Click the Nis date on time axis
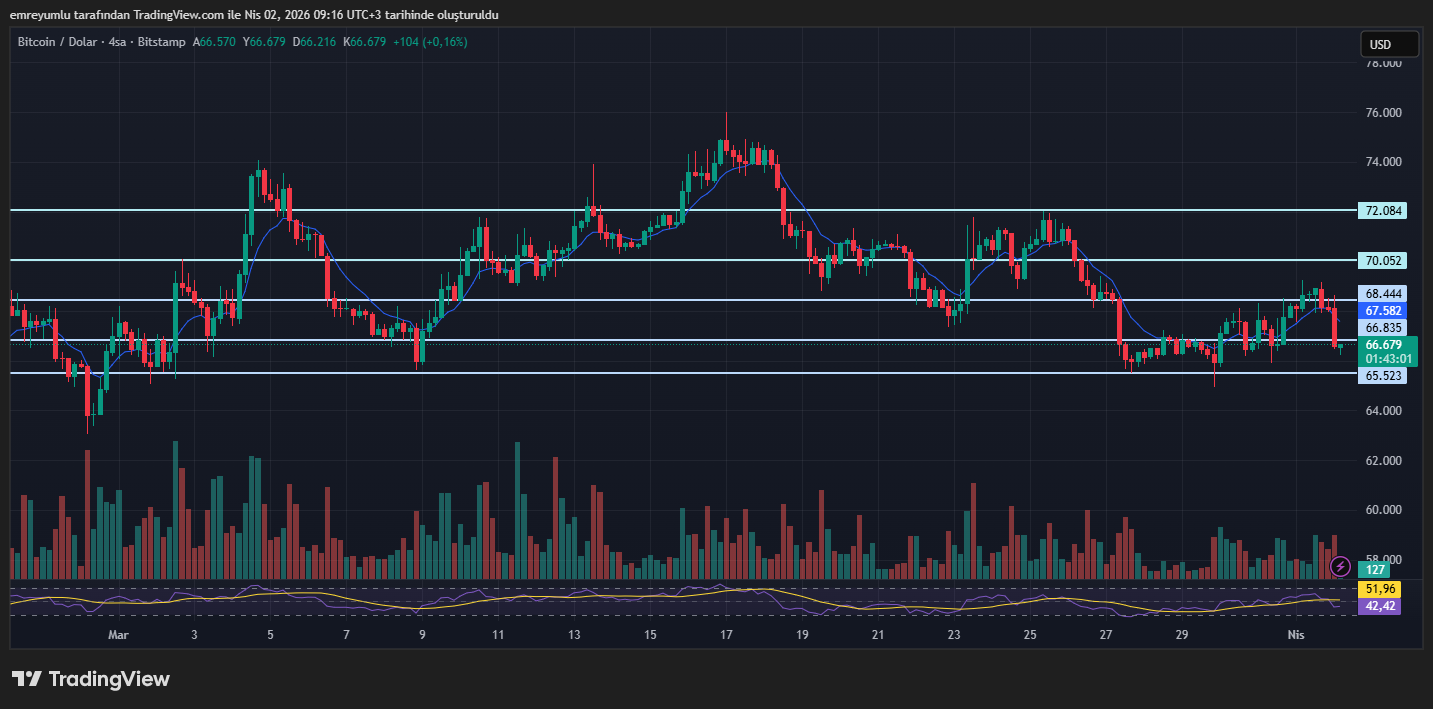 (1296, 635)
